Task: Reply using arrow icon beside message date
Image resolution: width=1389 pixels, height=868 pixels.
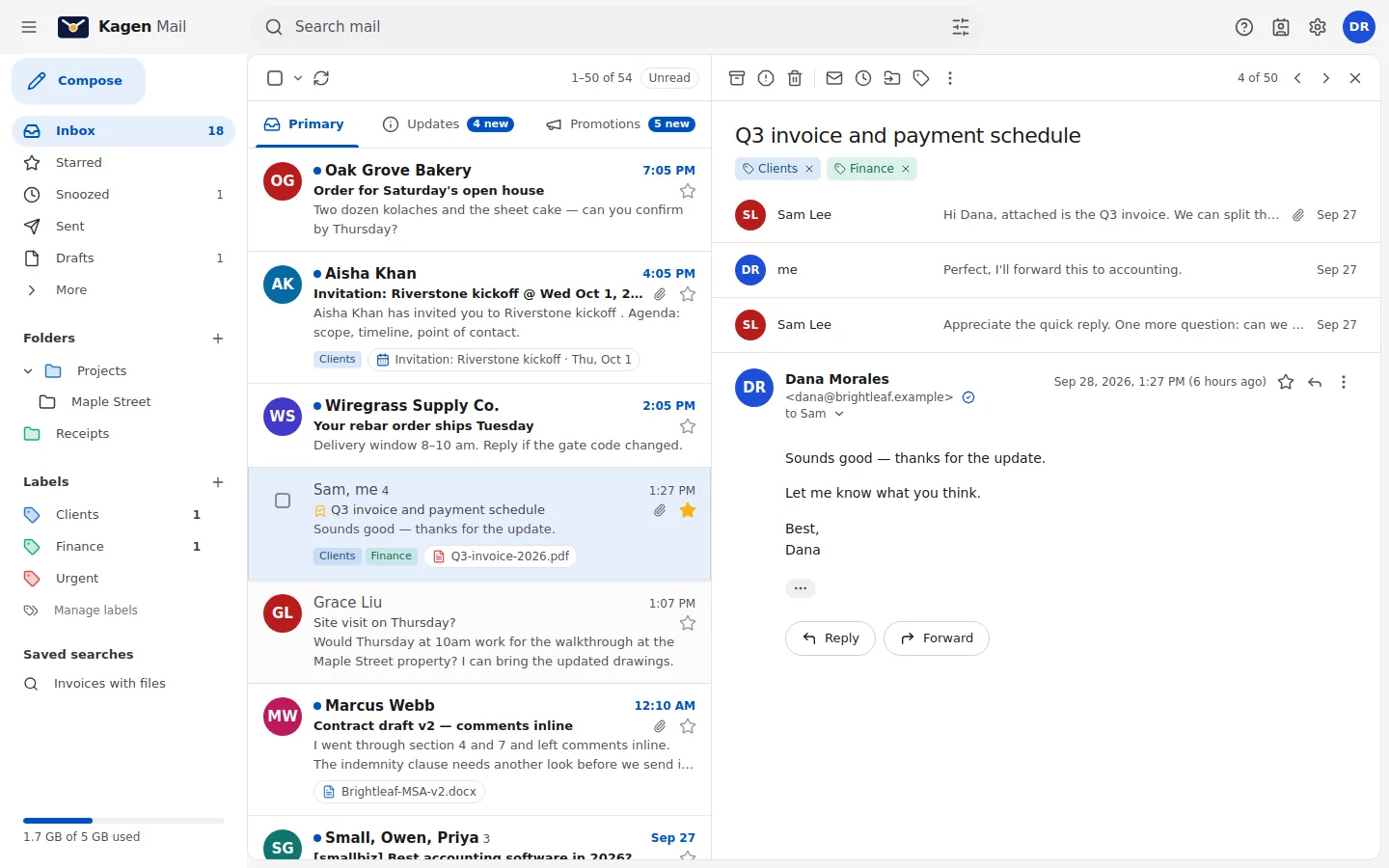Action: pyautogui.click(x=1315, y=382)
